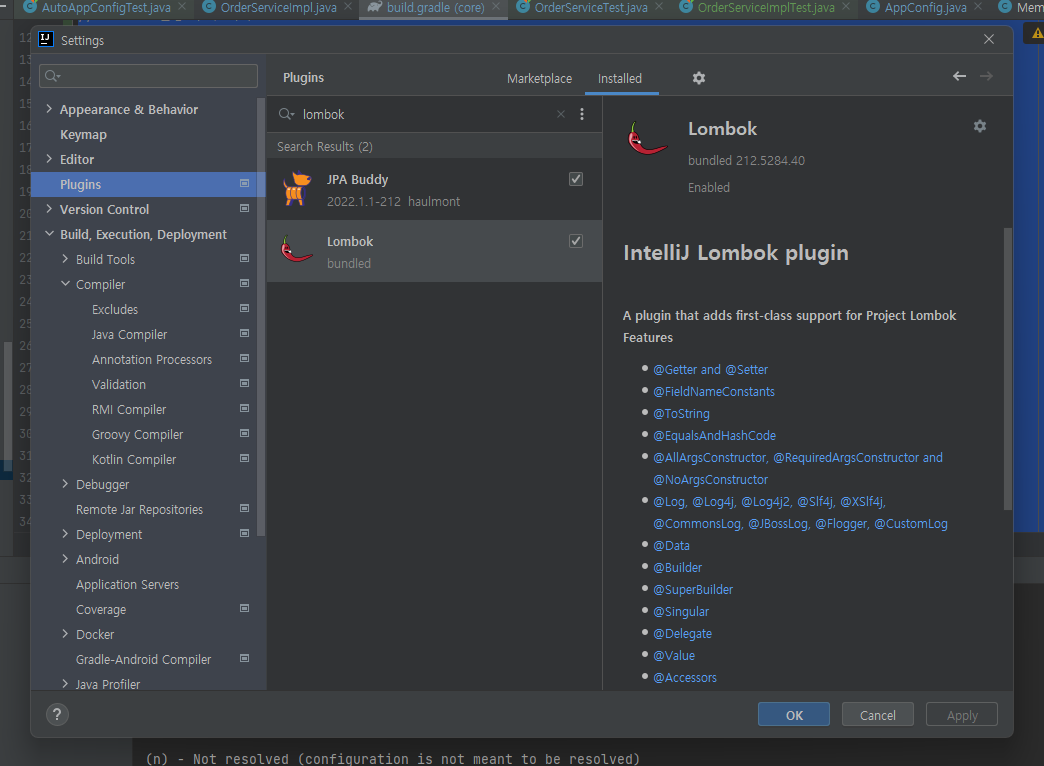
Task: Open the @Data feature link
Action: (671, 545)
